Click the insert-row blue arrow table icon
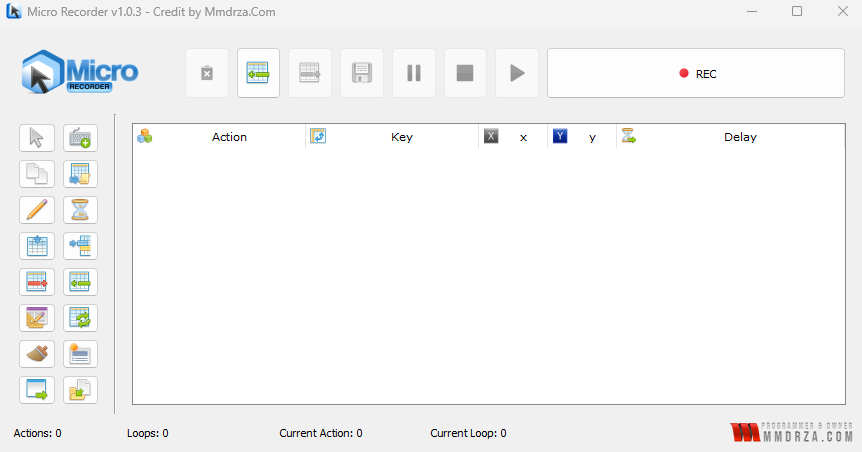Viewport: 862px width, 452px height. (x=80, y=246)
